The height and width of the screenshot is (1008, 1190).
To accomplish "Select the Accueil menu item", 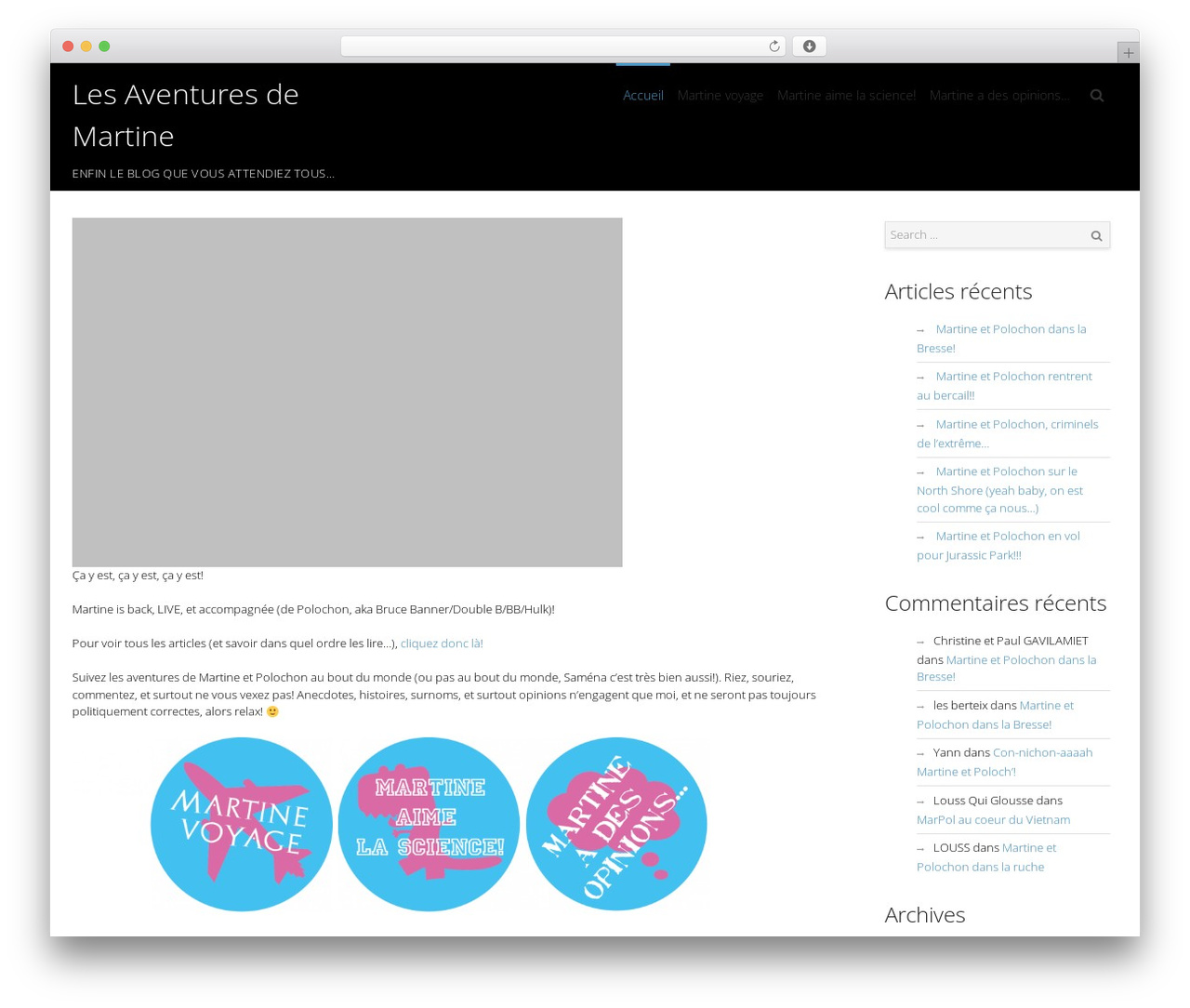I will click(643, 96).
